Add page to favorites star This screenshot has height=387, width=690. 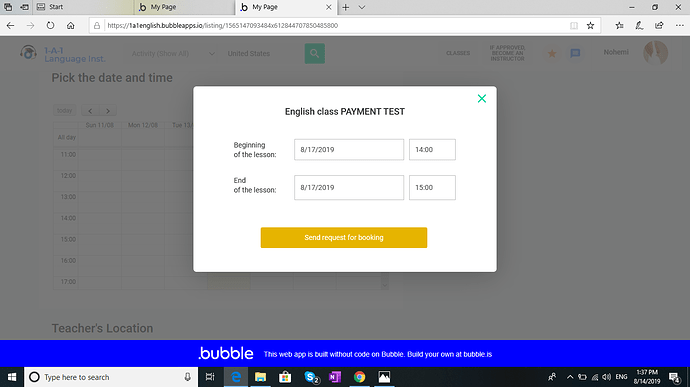(591, 26)
